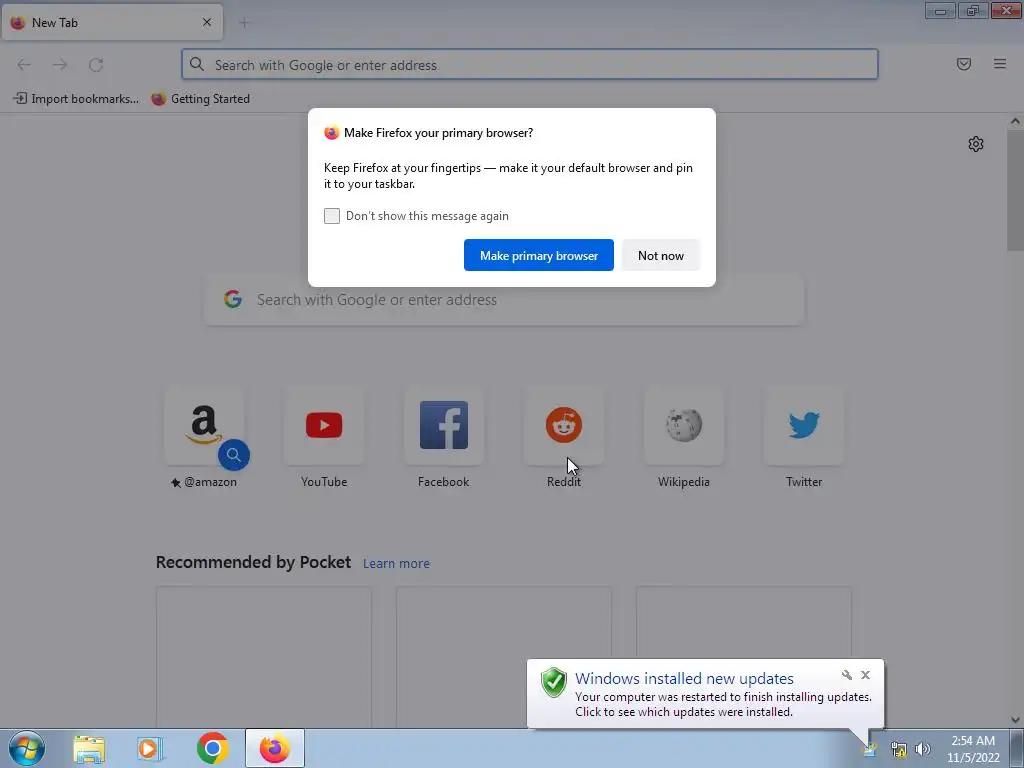Open the volume speaker tray icon
Screen dimensions: 1024x768
pos(923,749)
